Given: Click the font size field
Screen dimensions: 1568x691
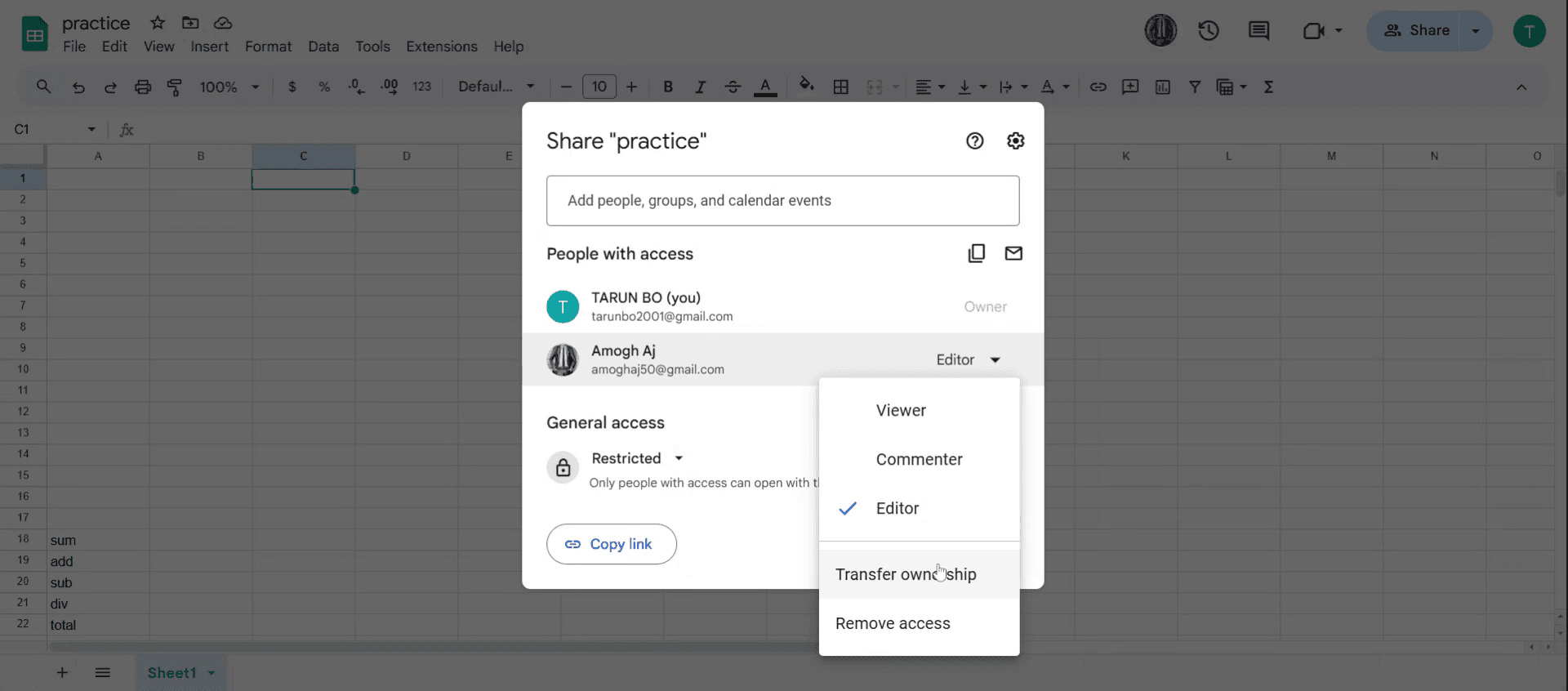Looking at the screenshot, I should click(599, 87).
